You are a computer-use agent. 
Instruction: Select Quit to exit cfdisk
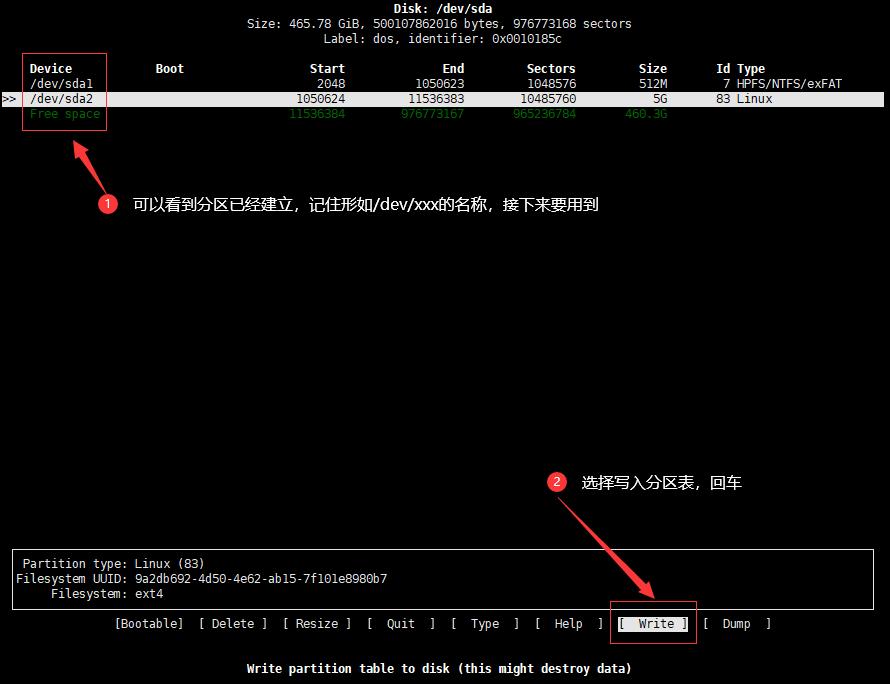[x=400, y=623]
